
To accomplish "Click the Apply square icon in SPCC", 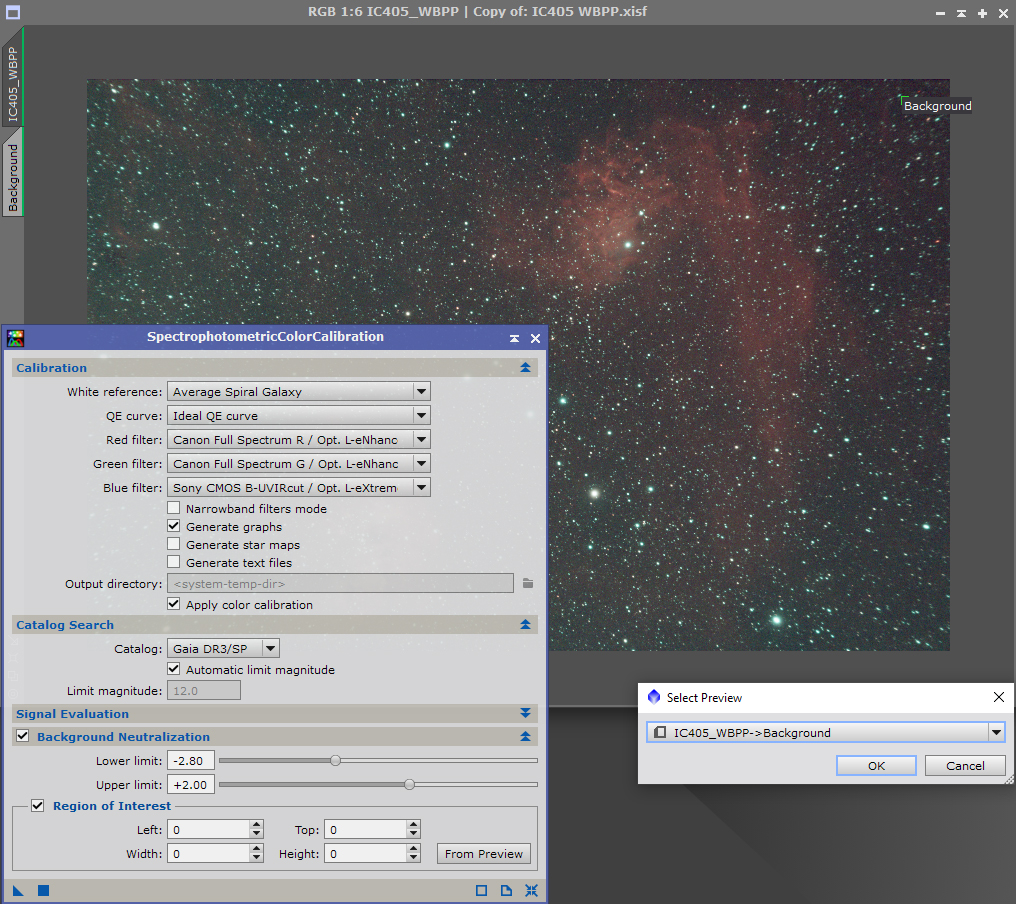I will coord(43,890).
